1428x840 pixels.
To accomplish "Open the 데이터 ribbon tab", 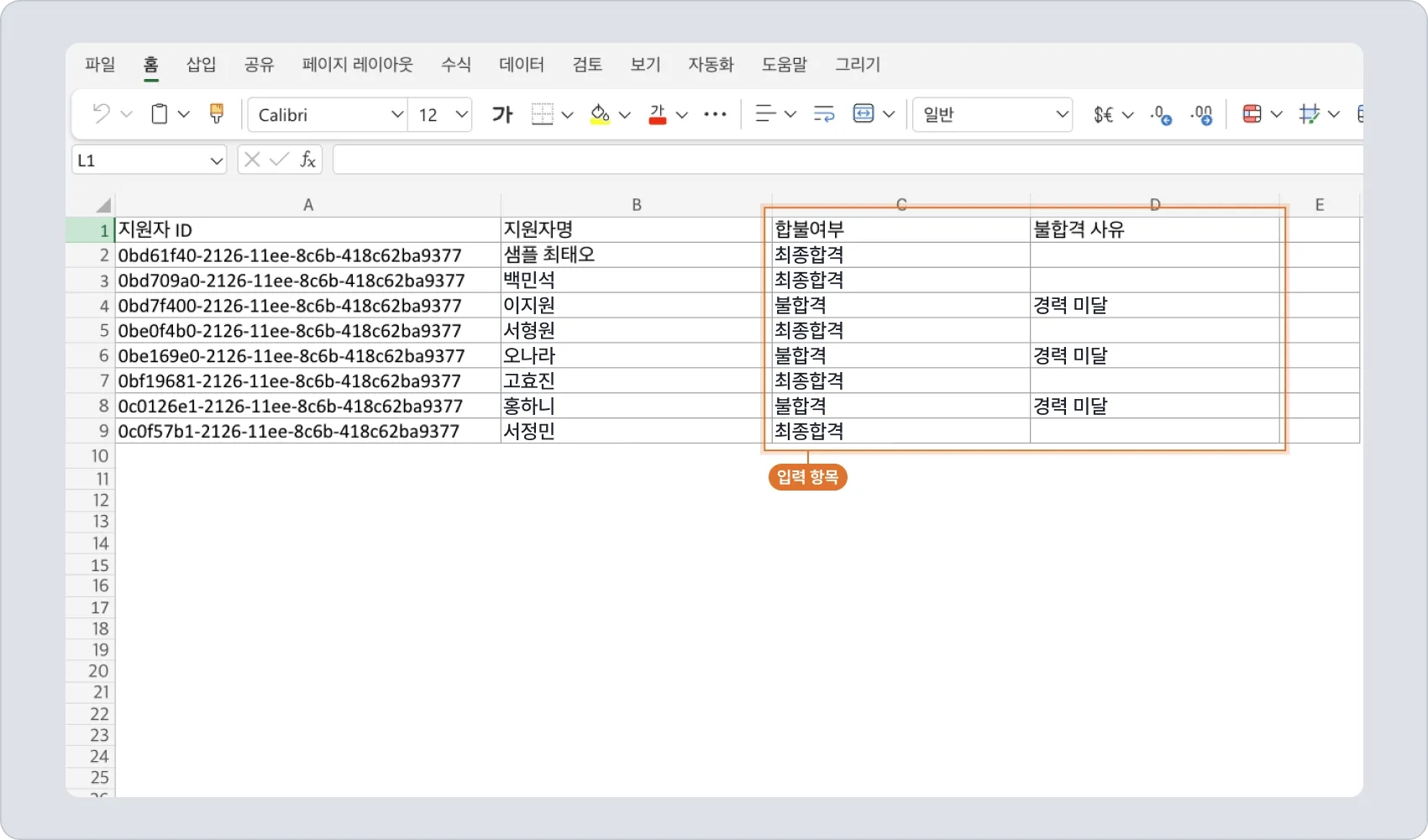I will (x=522, y=65).
